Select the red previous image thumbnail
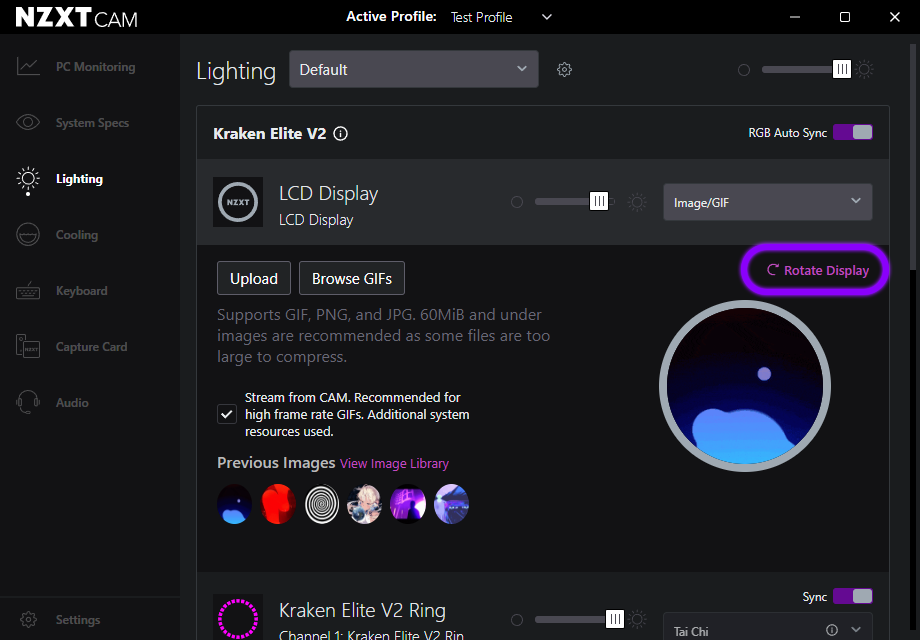 pos(279,505)
